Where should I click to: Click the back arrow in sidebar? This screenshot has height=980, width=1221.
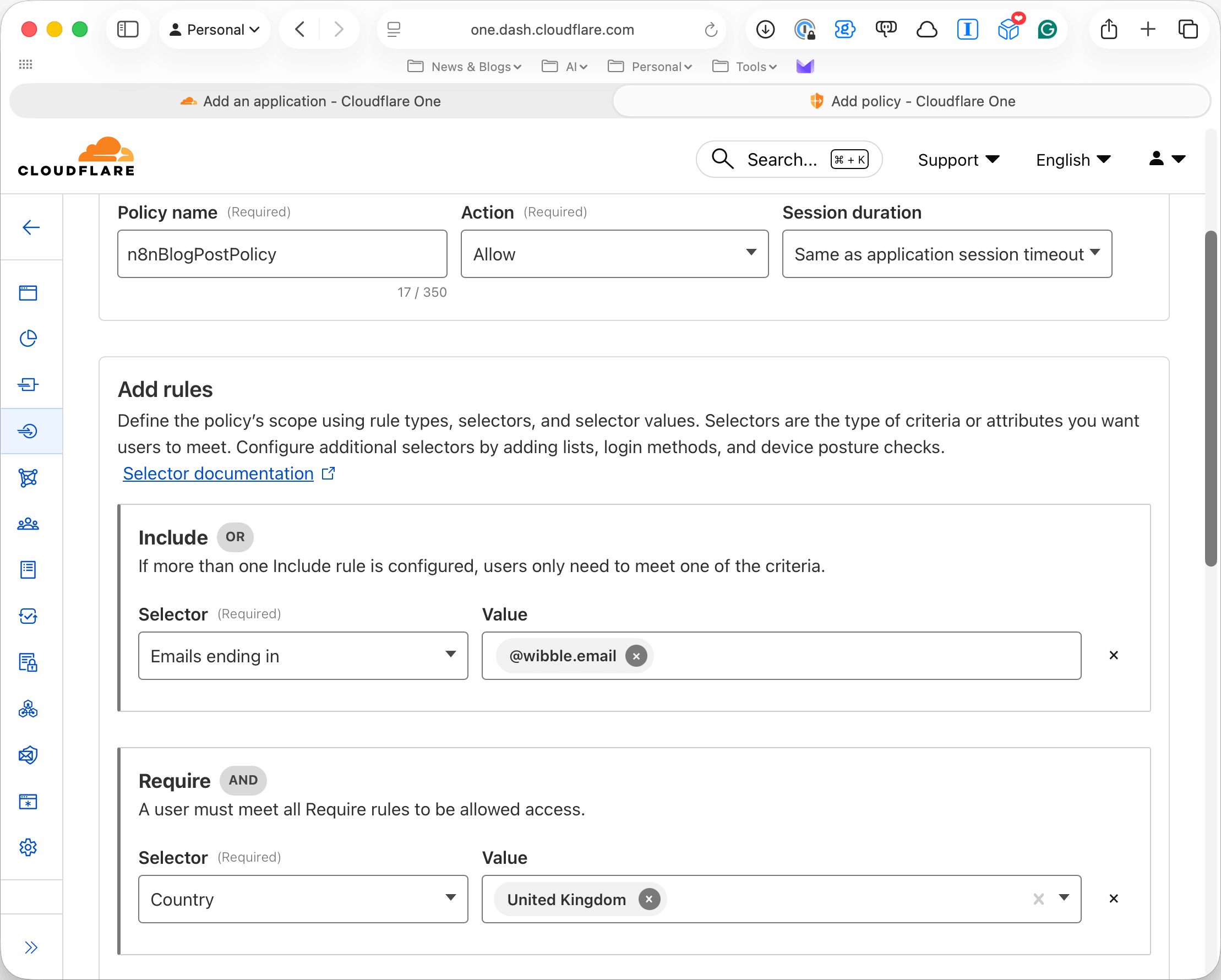tap(31, 227)
